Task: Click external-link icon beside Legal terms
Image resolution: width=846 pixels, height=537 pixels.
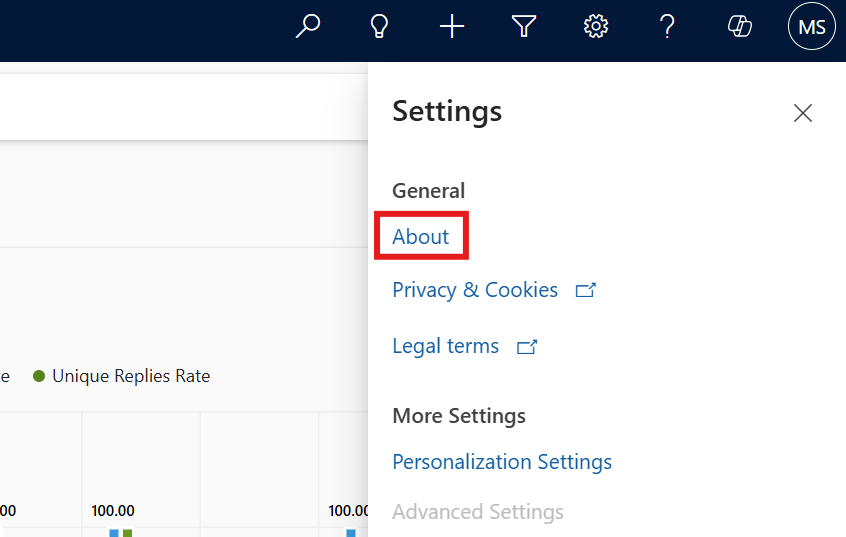Action: click(527, 347)
